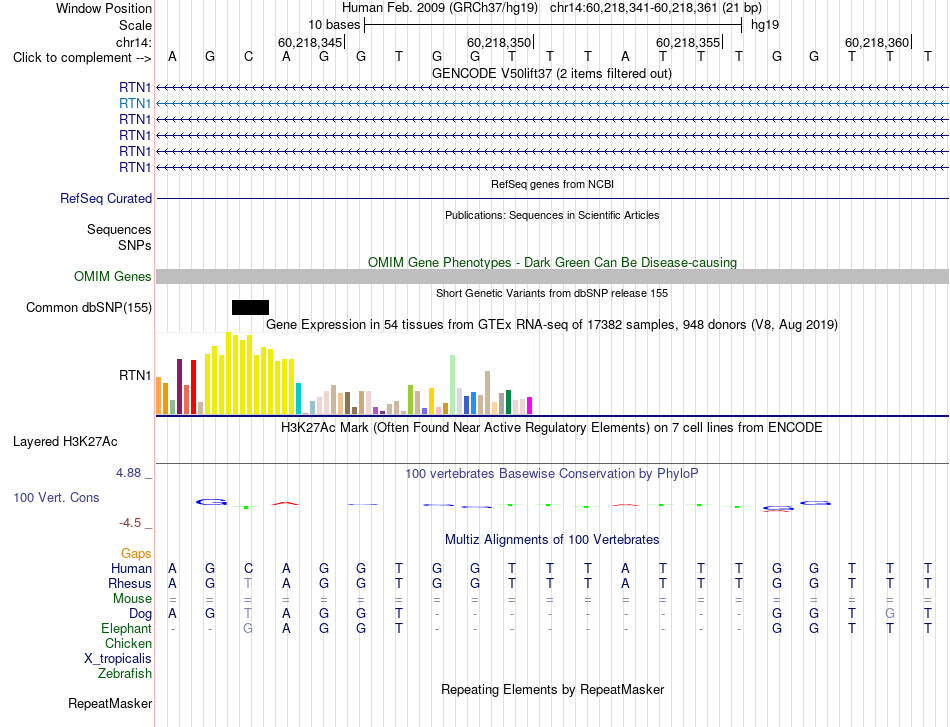Click 'Click to complement' to reverse bases
Viewport: 950px width, 727px height.
(x=82, y=58)
